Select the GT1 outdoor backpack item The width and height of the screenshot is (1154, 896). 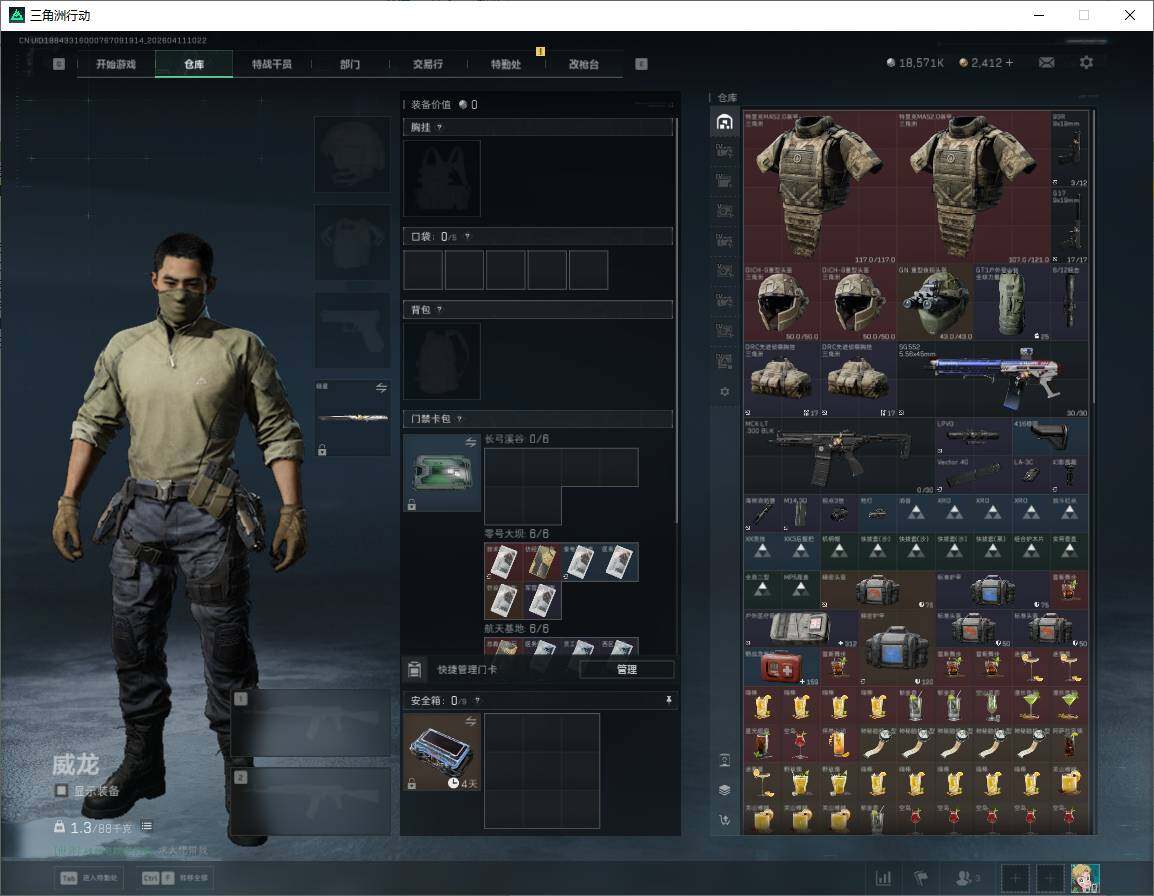point(1012,302)
